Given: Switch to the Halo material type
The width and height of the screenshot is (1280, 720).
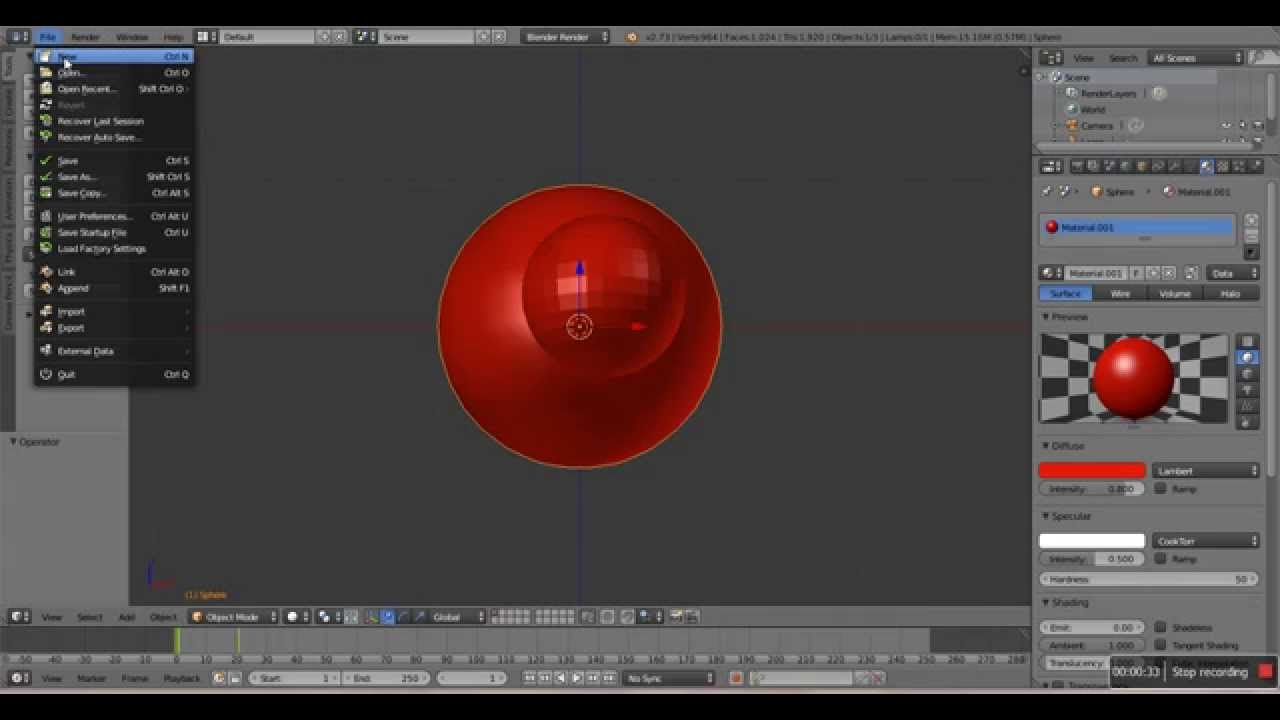Looking at the screenshot, I should tap(1230, 294).
